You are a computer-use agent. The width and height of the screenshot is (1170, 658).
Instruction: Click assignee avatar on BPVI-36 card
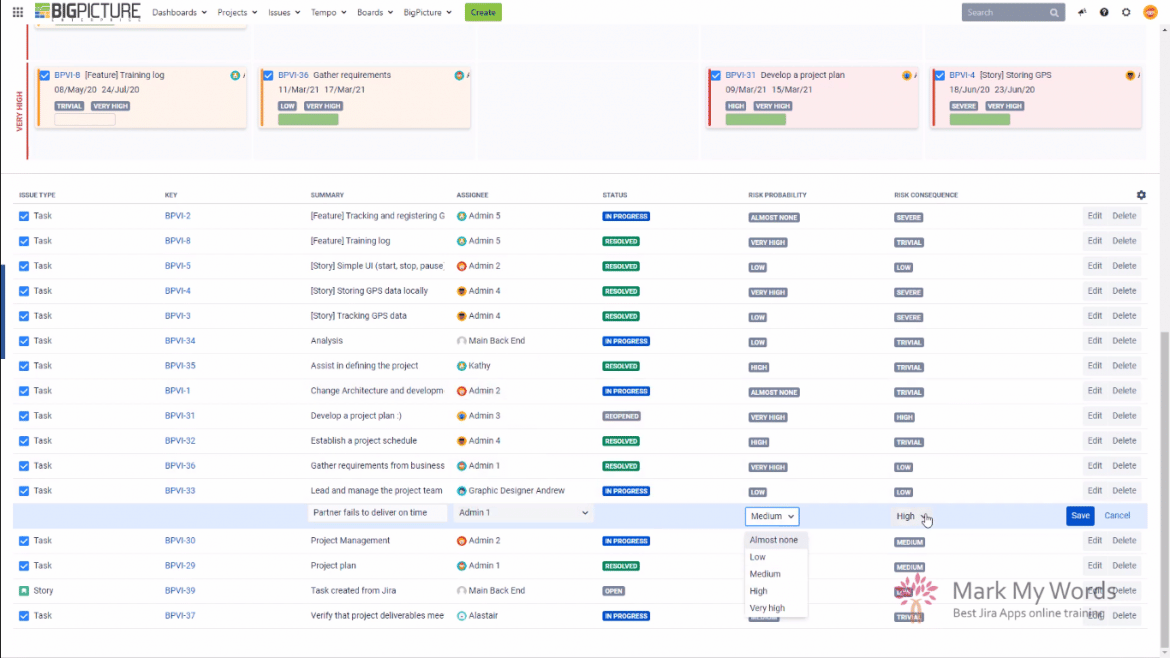(x=459, y=75)
